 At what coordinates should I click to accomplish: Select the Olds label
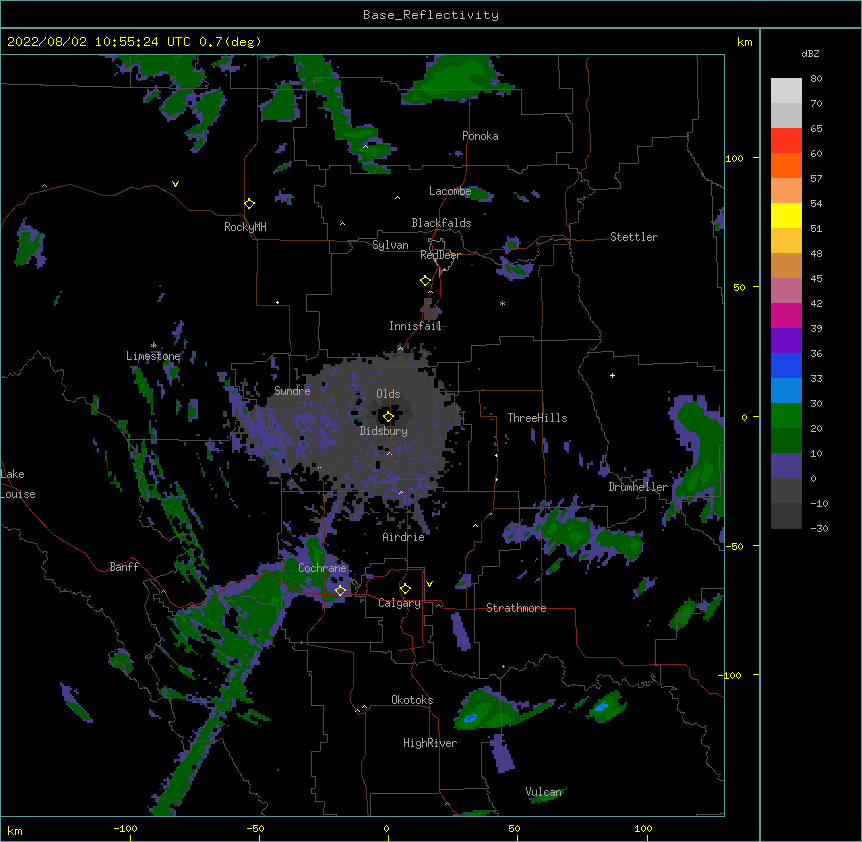click(x=388, y=394)
